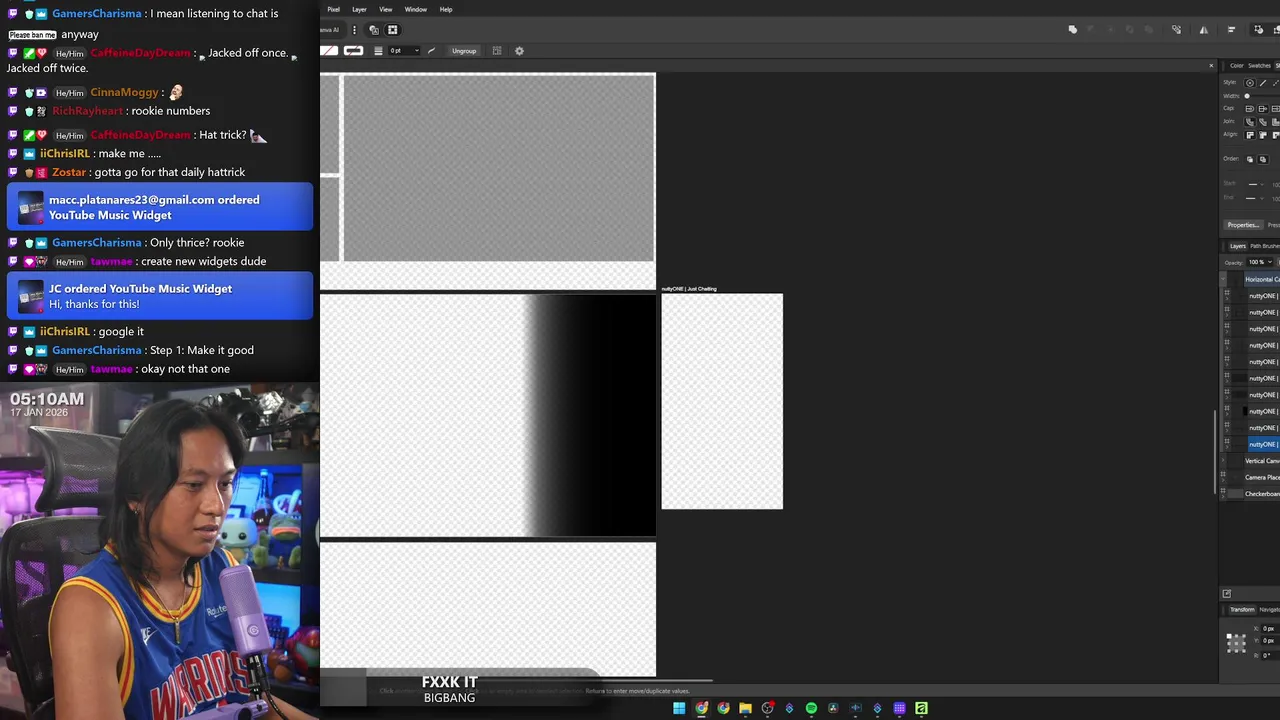Screen dimensions: 1280x720
Task: Click the X position field in Transform
Action: click(1268, 629)
